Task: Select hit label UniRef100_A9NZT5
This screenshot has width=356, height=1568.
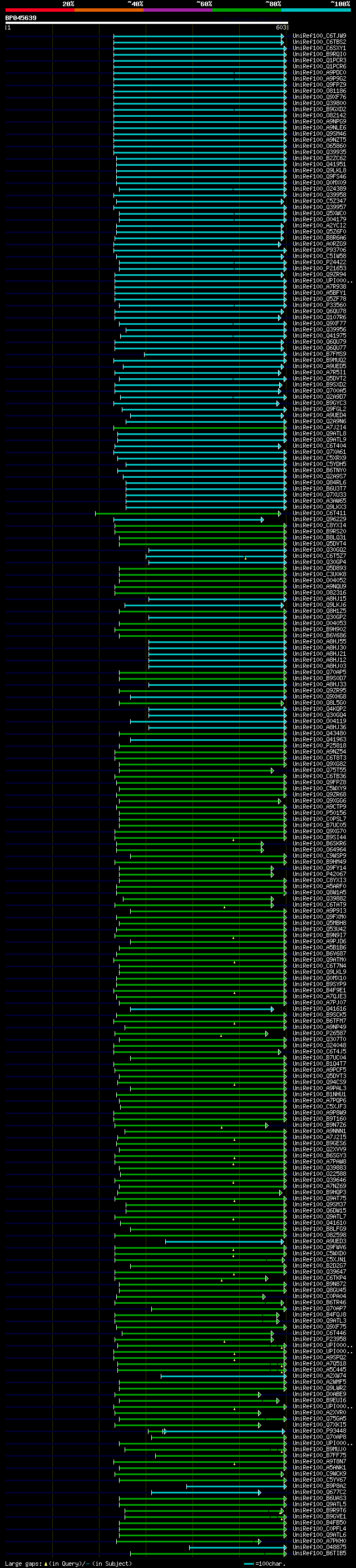Action: (319, 141)
